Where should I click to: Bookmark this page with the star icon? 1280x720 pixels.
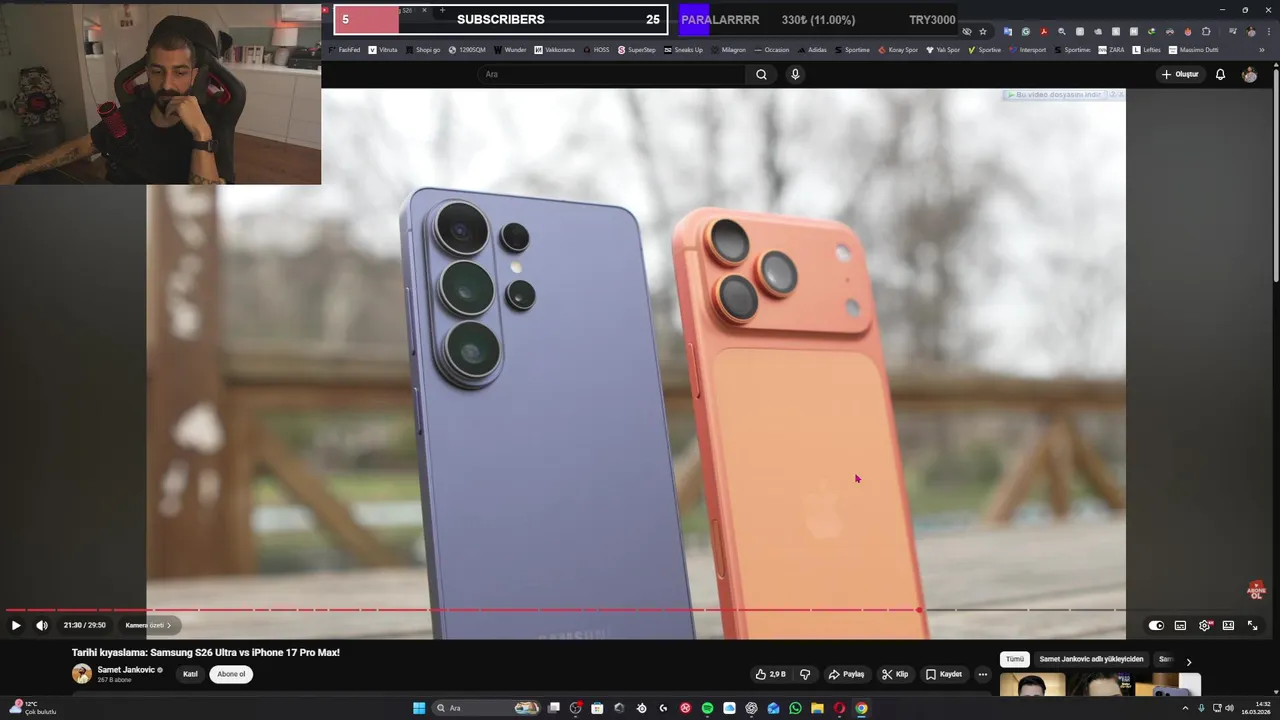[x=982, y=32]
